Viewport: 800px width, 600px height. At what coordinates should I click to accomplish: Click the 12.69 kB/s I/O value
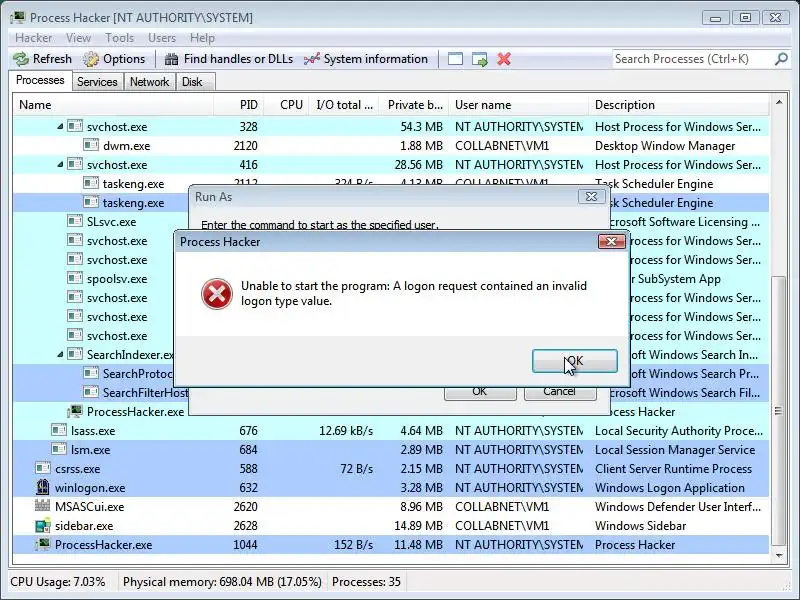click(x=346, y=431)
